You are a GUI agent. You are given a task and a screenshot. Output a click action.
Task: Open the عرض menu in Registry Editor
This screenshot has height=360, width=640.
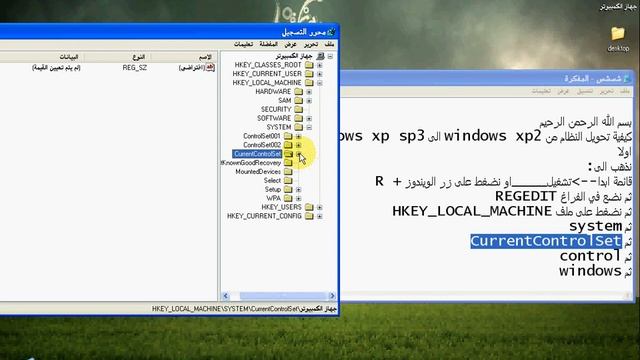pos(290,44)
